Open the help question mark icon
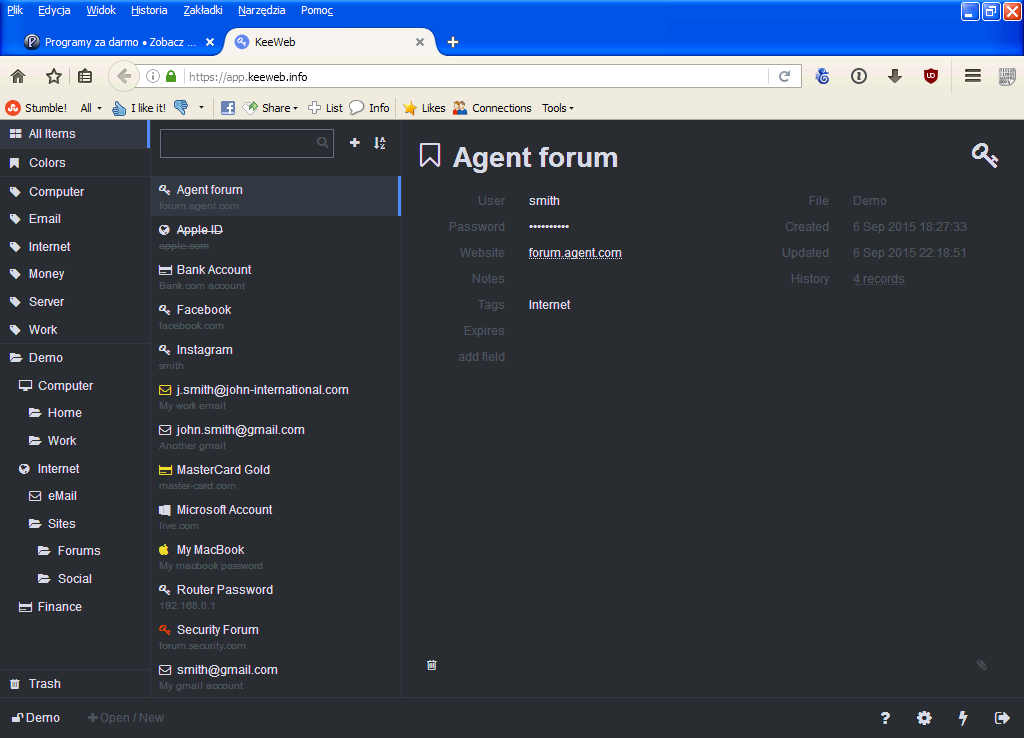Screen dimensions: 1024x738 (885, 718)
